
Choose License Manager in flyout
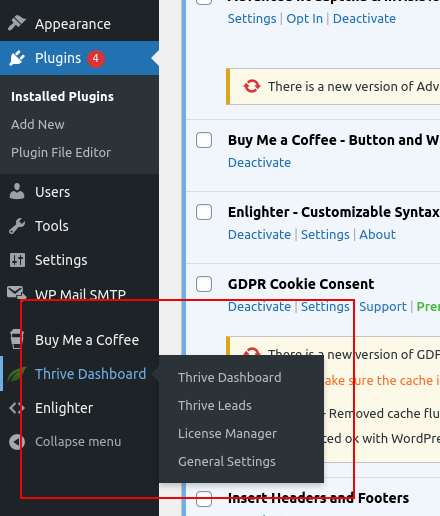coord(227,434)
